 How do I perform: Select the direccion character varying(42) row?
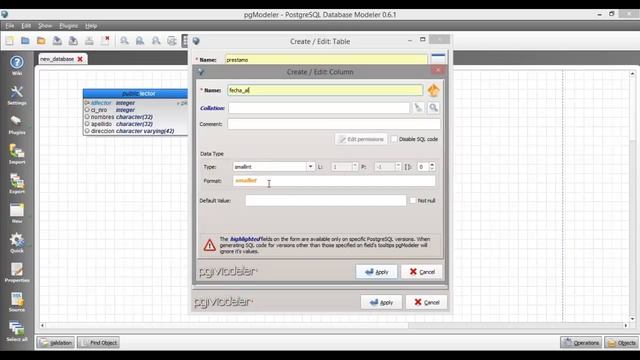[135, 131]
